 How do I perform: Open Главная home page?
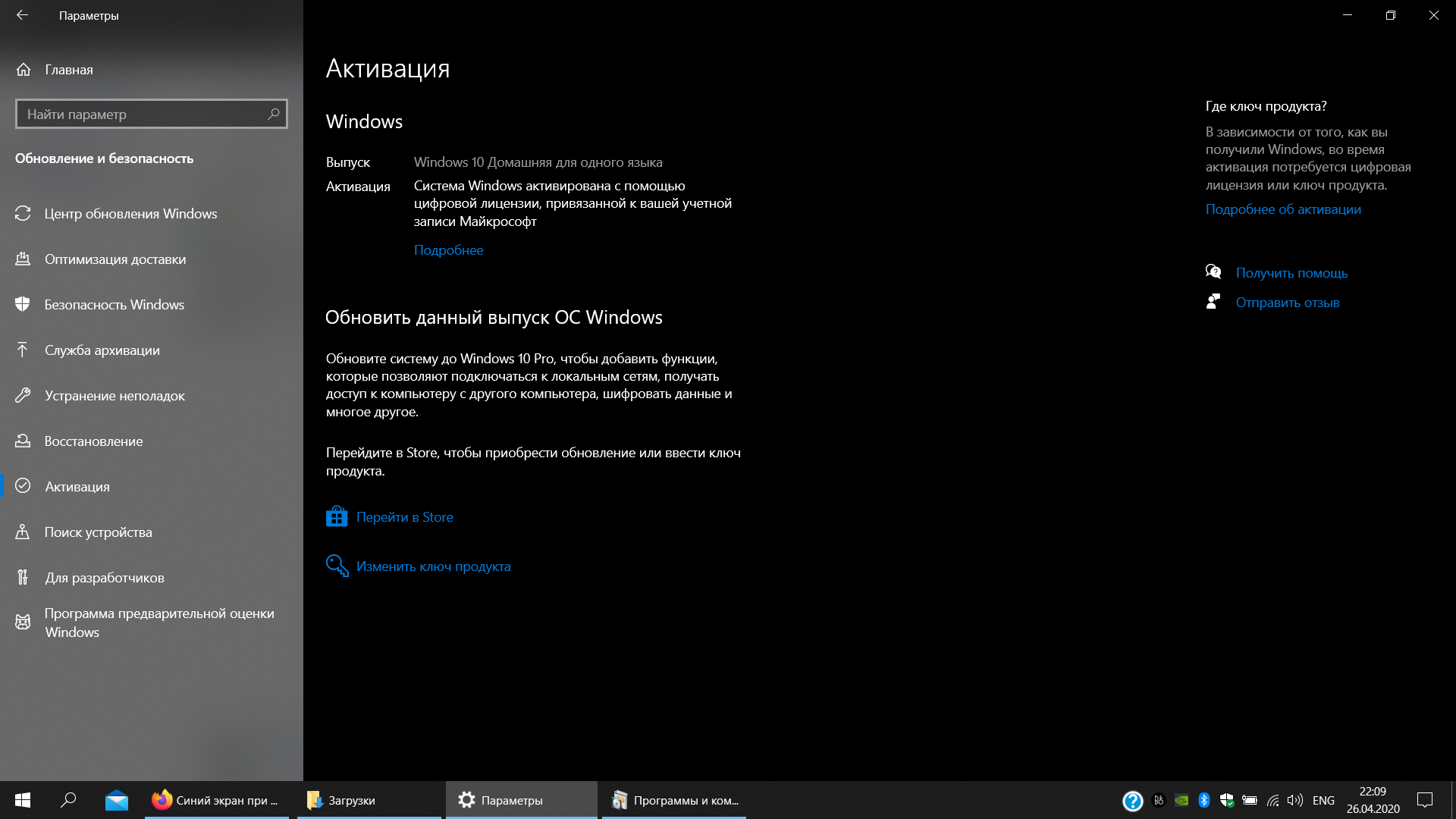point(68,70)
